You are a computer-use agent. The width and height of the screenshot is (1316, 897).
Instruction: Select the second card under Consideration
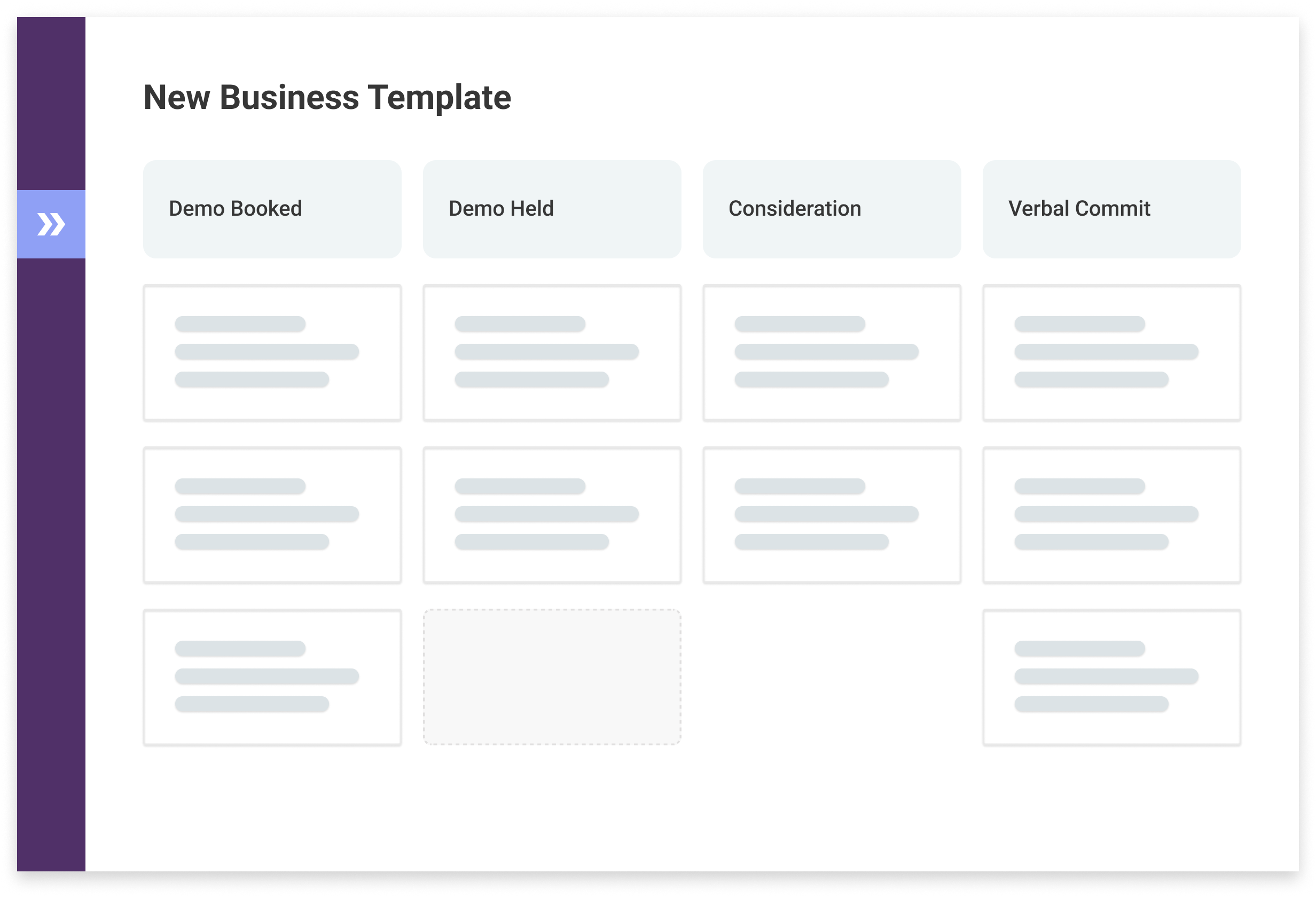[x=831, y=515]
